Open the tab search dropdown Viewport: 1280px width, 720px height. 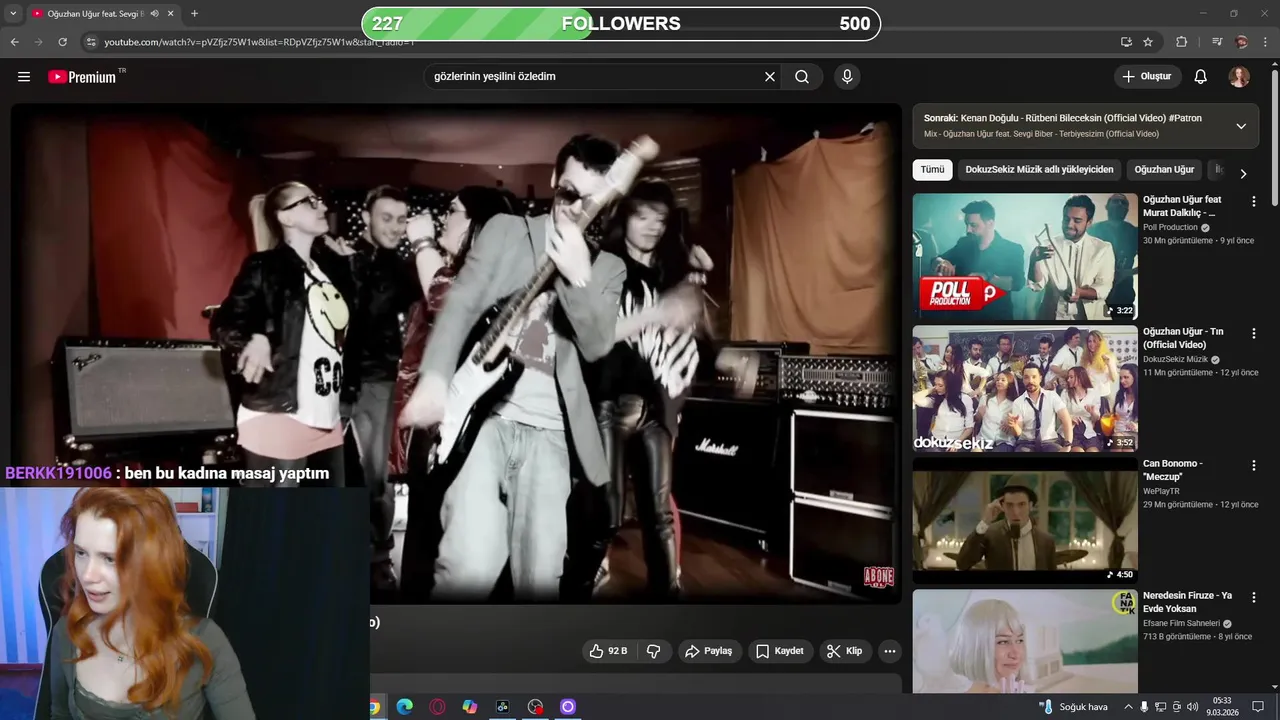(12, 14)
